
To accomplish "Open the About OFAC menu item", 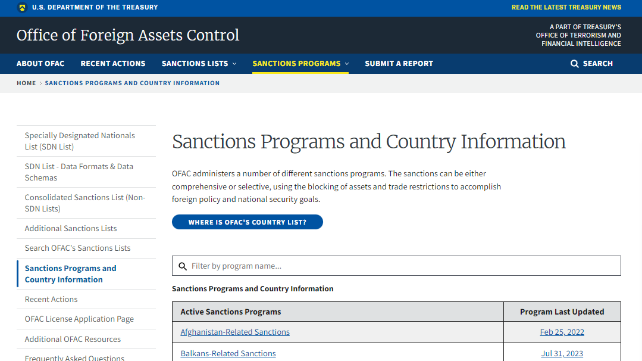I will tap(40, 64).
